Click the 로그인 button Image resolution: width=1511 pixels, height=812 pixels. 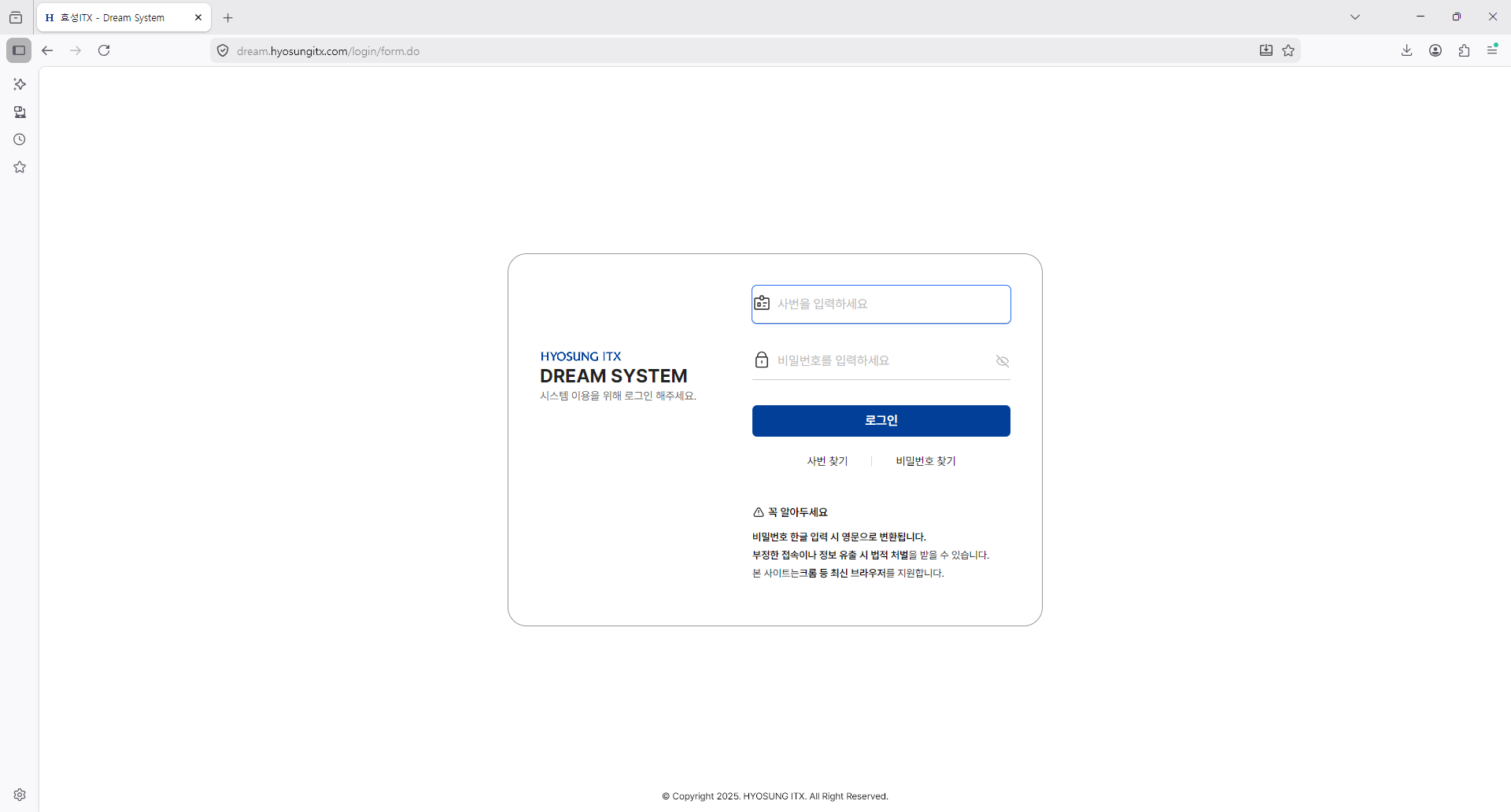point(881,421)
